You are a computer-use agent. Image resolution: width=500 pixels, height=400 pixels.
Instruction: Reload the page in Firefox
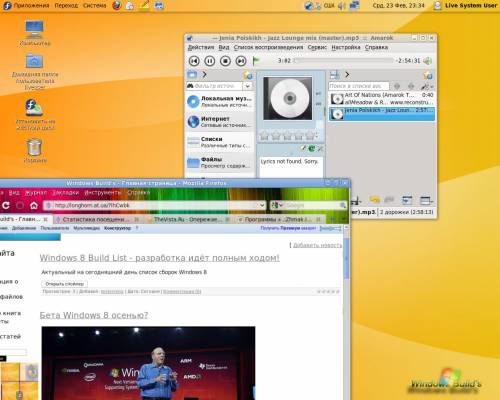click(5, 205)
